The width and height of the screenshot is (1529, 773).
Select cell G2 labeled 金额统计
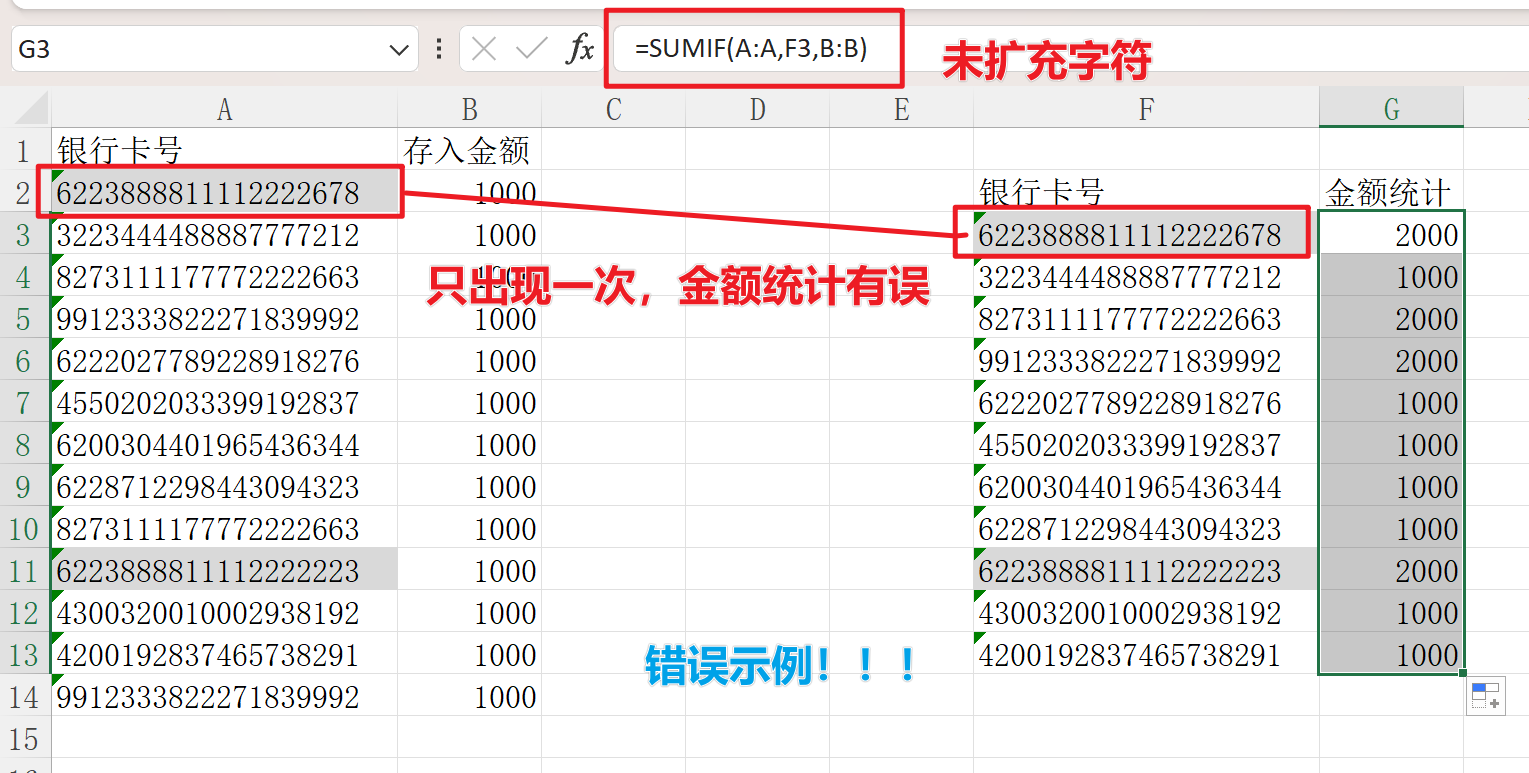coord(1391,192)
